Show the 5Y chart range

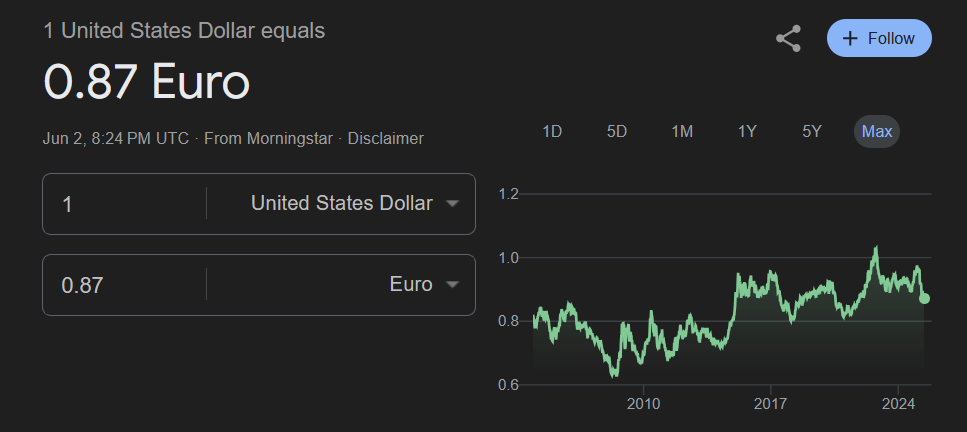pyautogui.click(x=812, y=131)
